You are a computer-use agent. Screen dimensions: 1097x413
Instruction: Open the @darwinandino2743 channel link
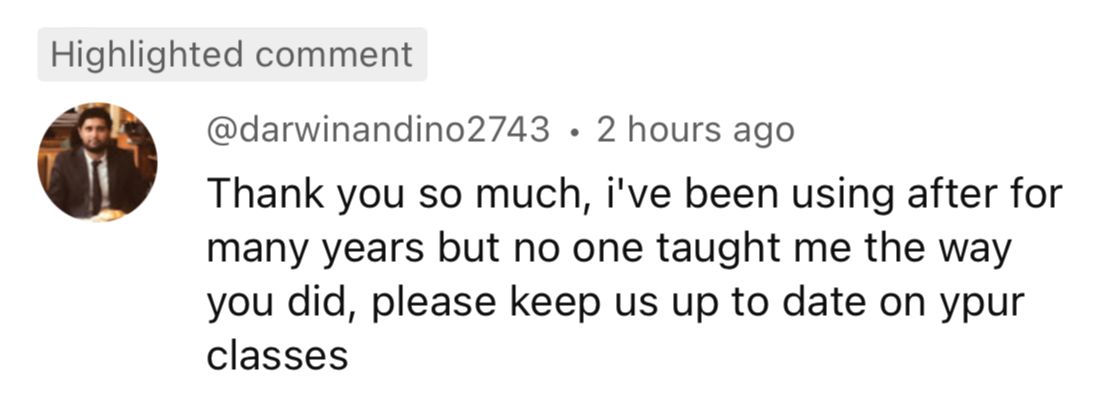tap(378, 130)
